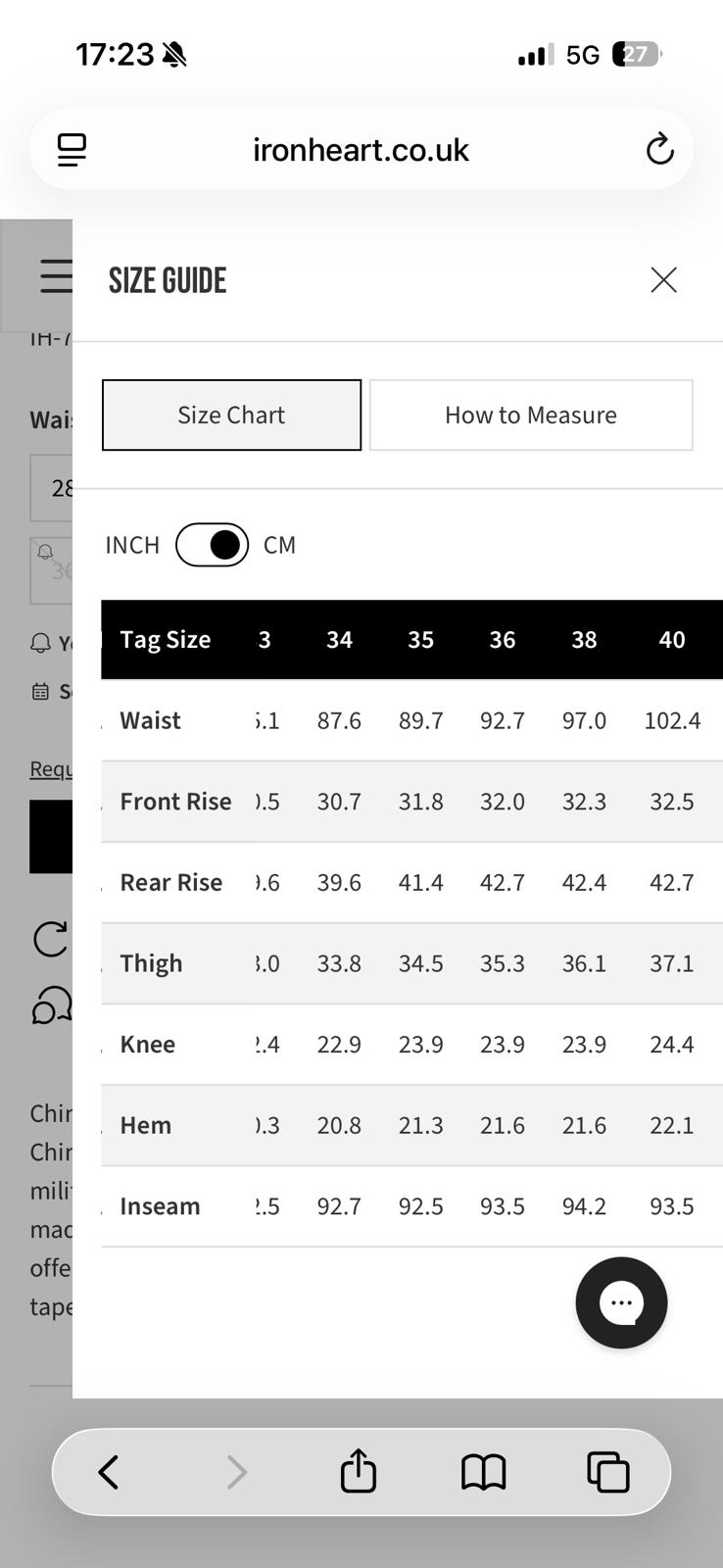Open Safari bookmarks book icon
This screenshot has height=1568, width=723.
coord(484,1472)
